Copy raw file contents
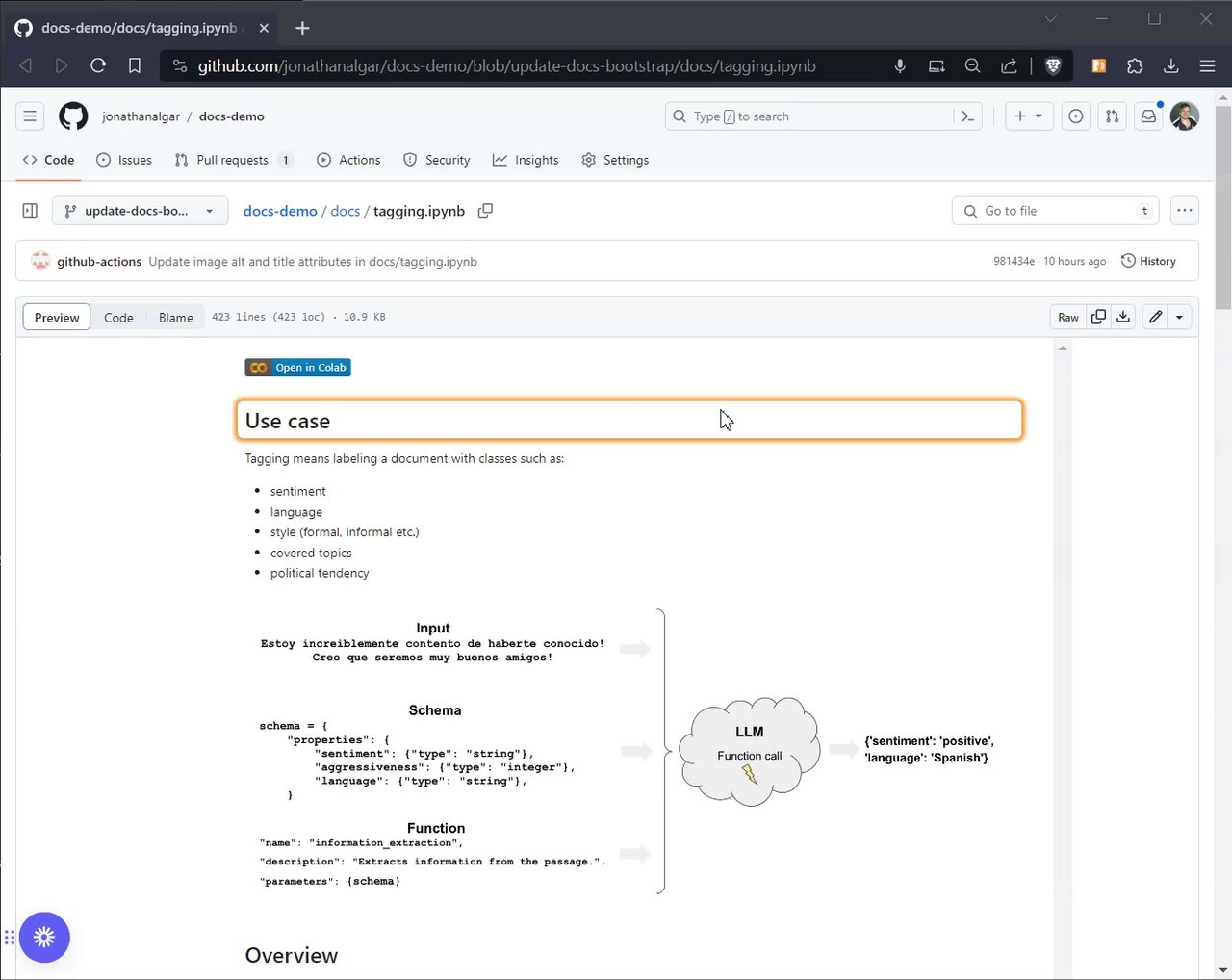The image size is (1232, 980). [x=1098, y=317]
